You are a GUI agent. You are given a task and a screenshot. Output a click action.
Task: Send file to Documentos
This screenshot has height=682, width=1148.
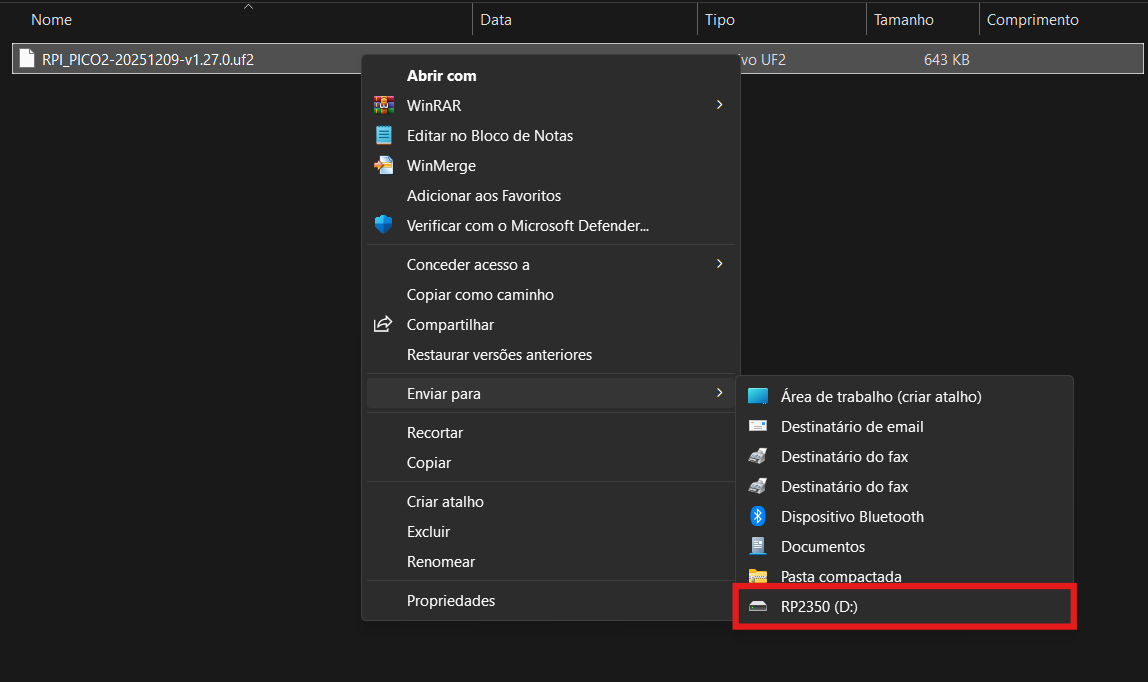(x=822, y=547)
